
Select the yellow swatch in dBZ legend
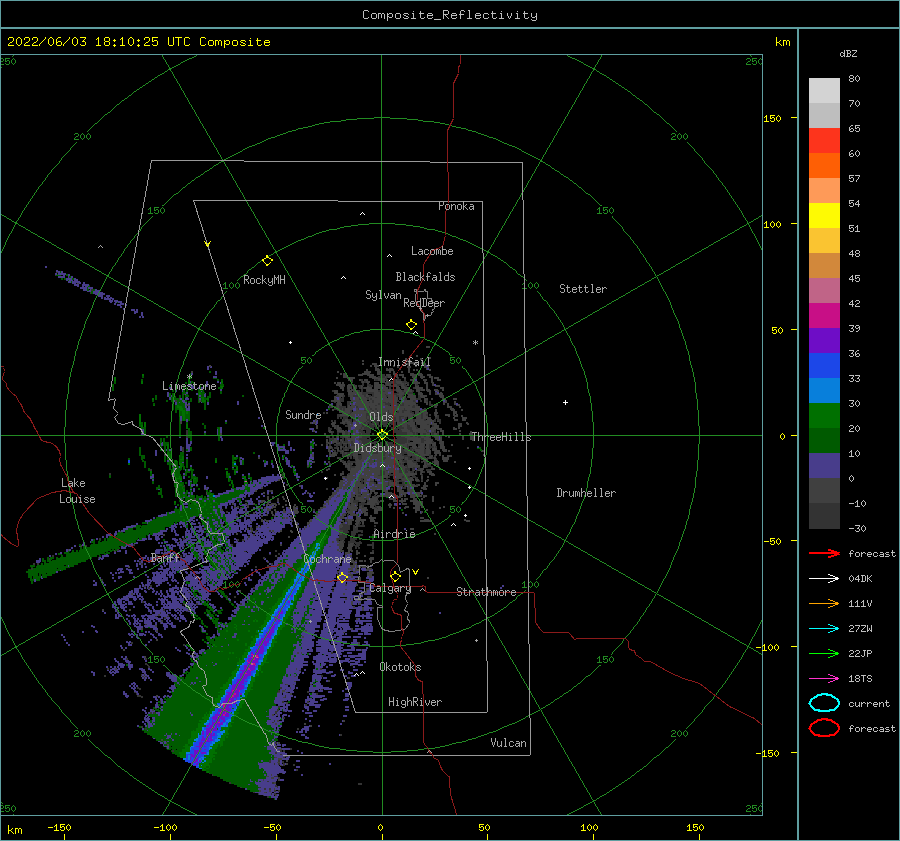point(824,216)
